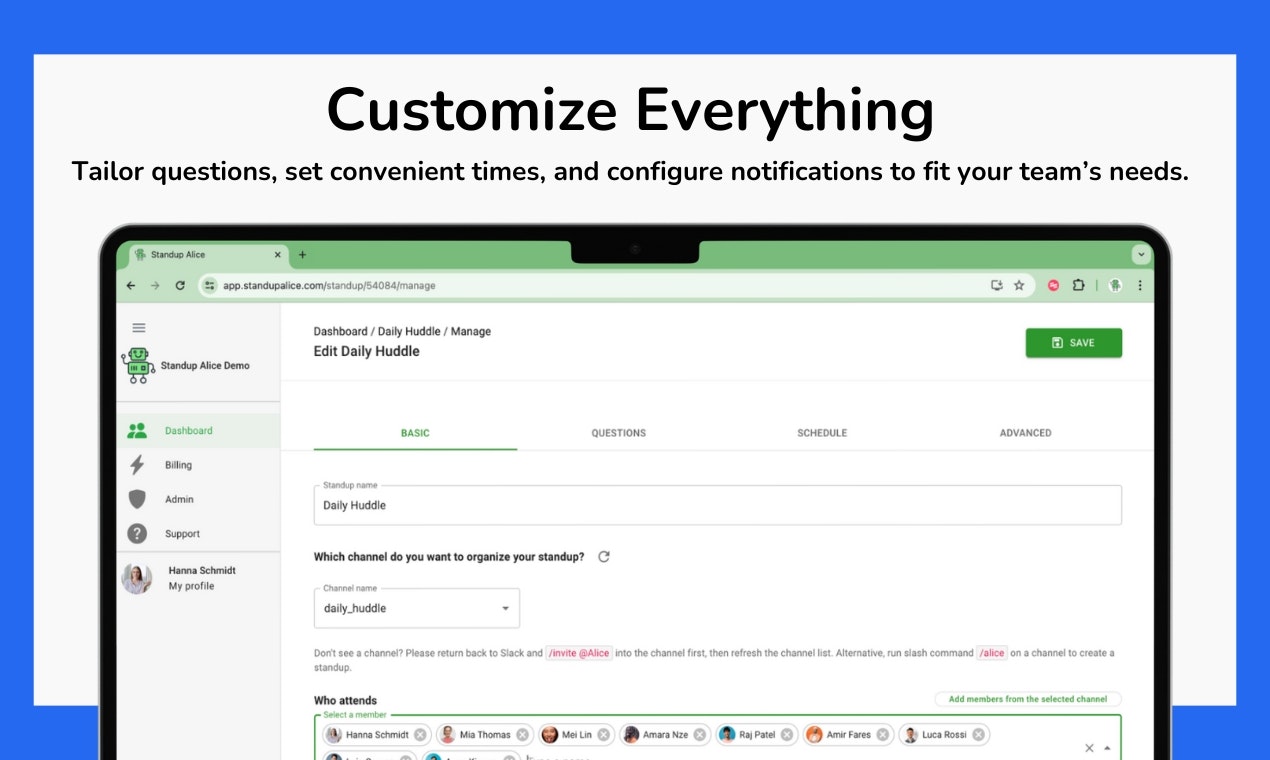Open the browser tab search dropdown

pos(1141,255)
